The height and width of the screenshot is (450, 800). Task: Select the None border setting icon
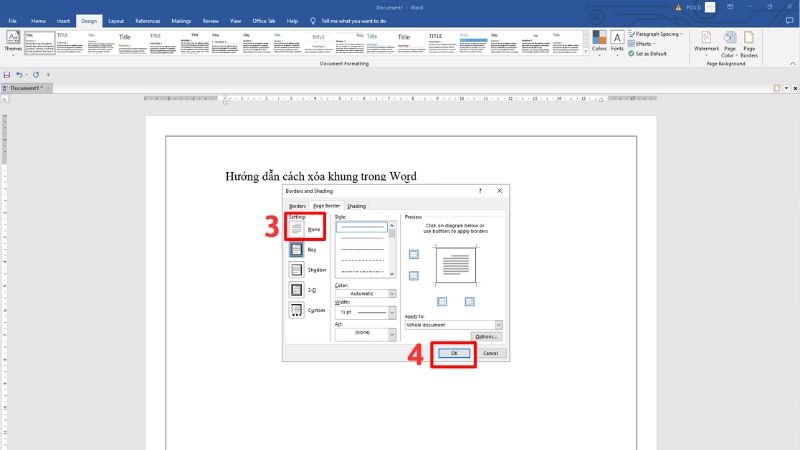(x=298, y=228)
